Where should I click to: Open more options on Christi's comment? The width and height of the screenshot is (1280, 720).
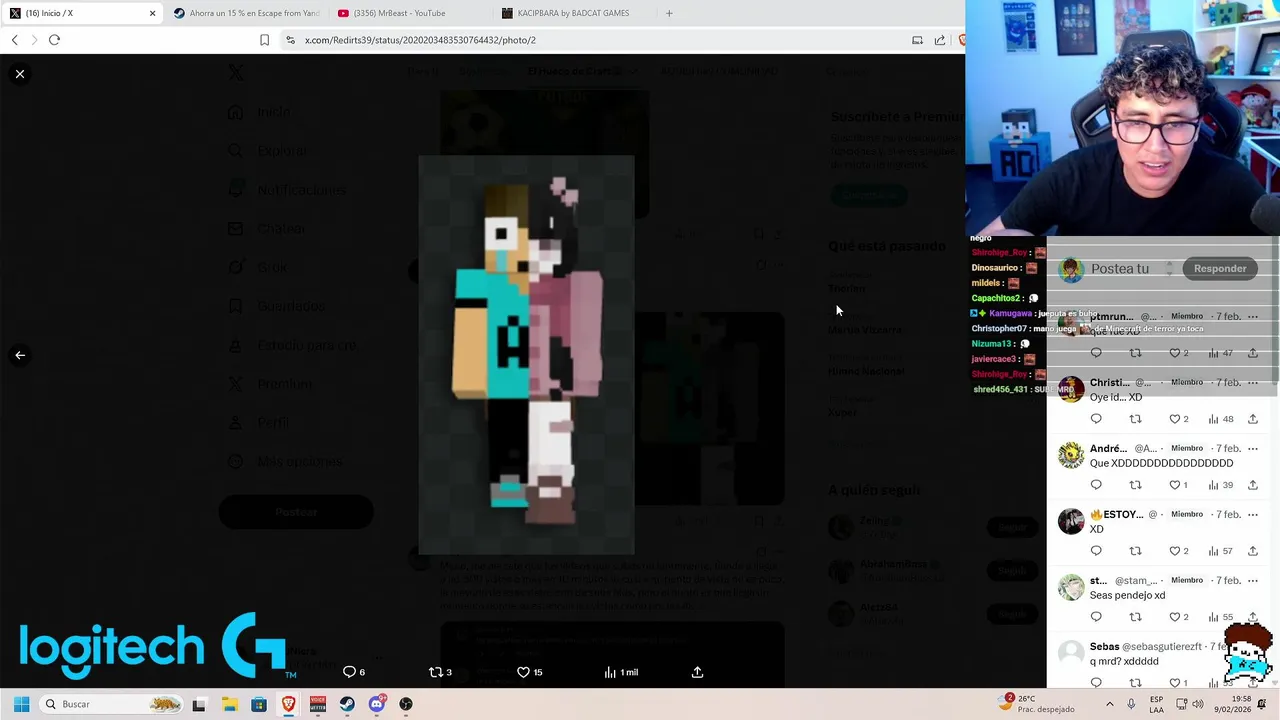1253,382
